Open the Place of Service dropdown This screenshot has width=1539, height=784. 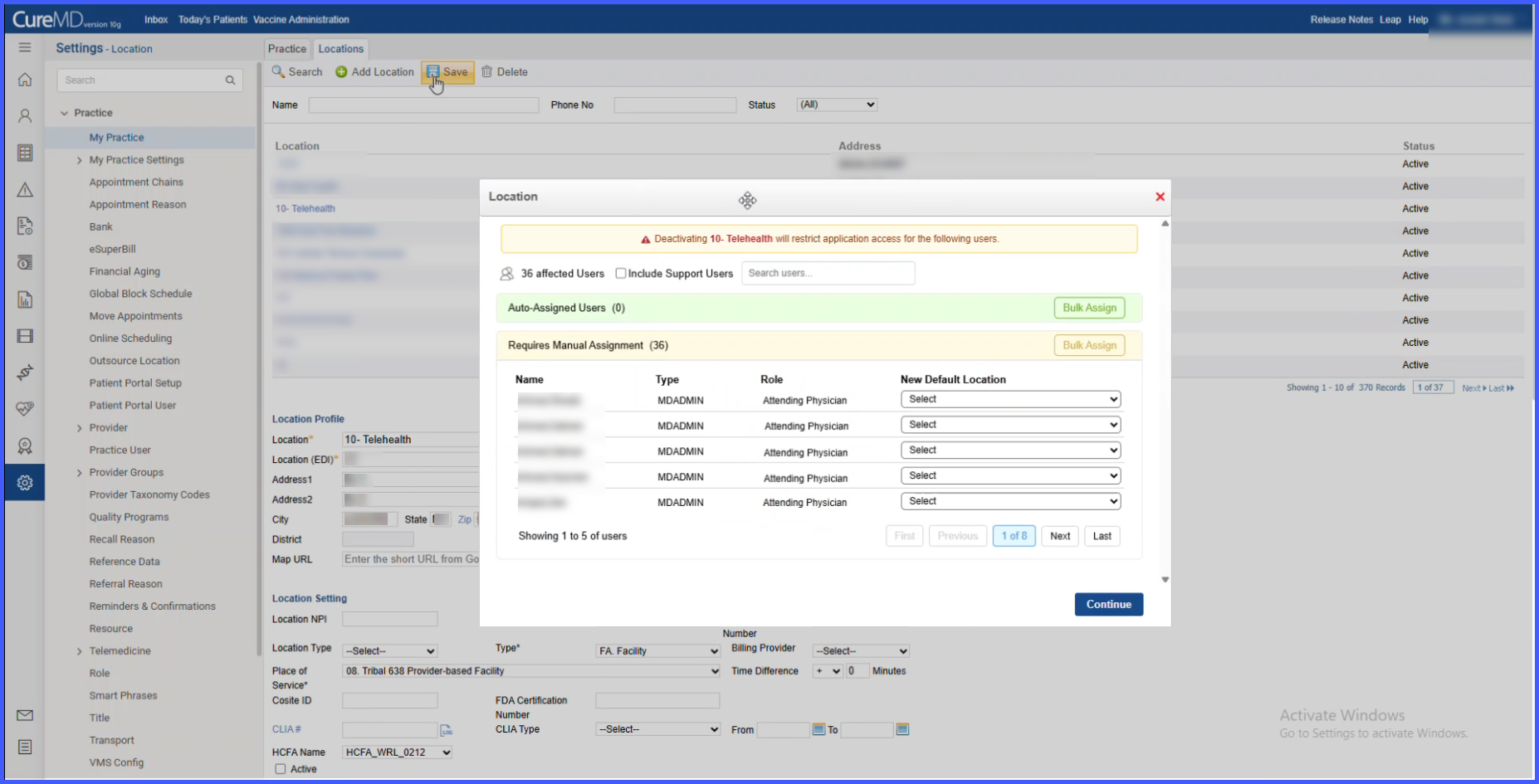tap(531, 671)
